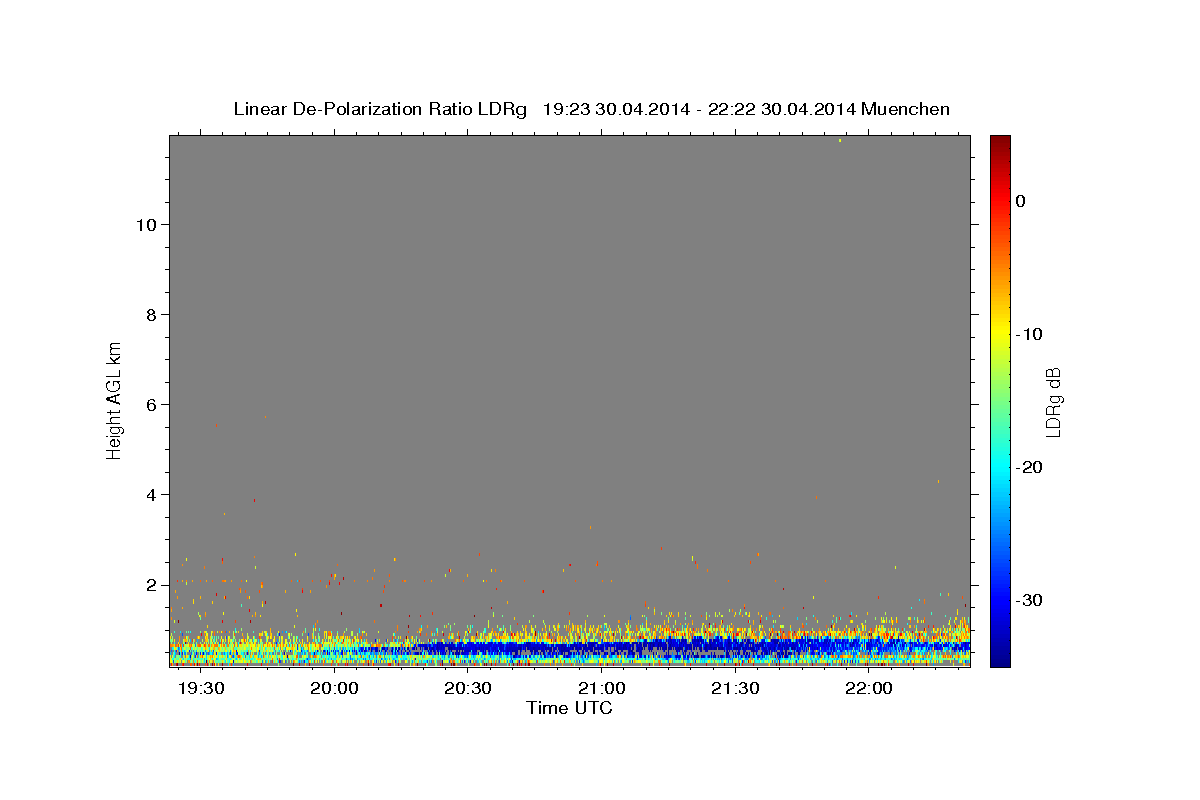
Task: Click the 20:30 time tick label
Action: click(x=468, y=689)
